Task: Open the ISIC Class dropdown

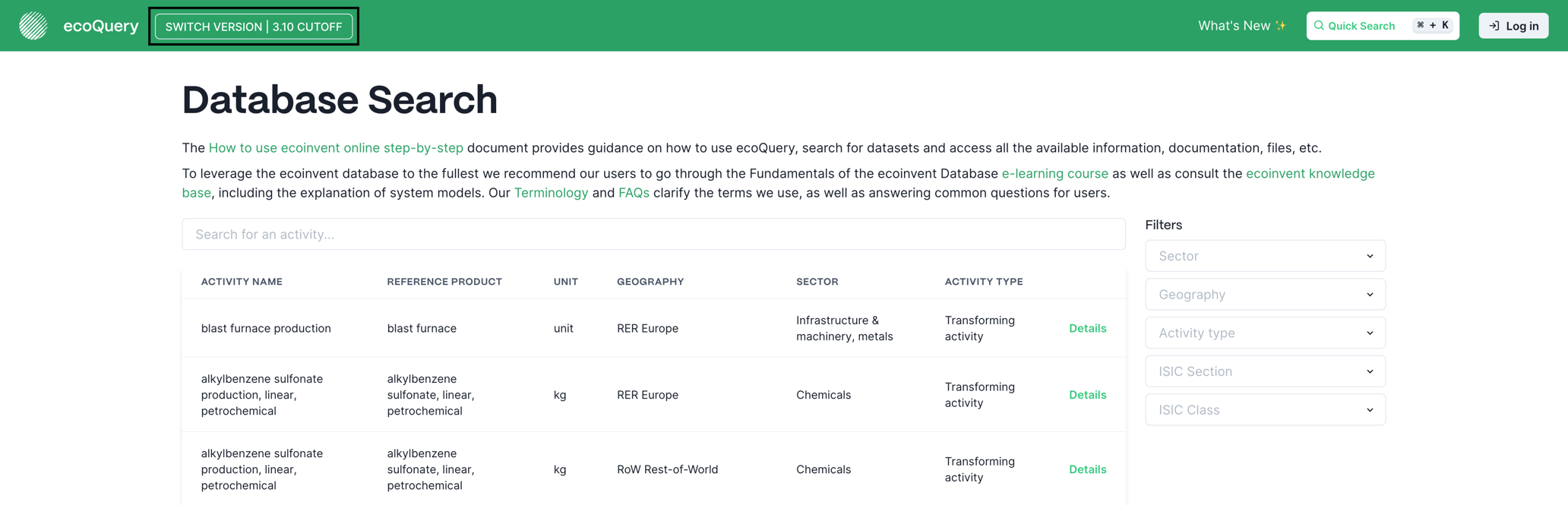Action: 1264,409
